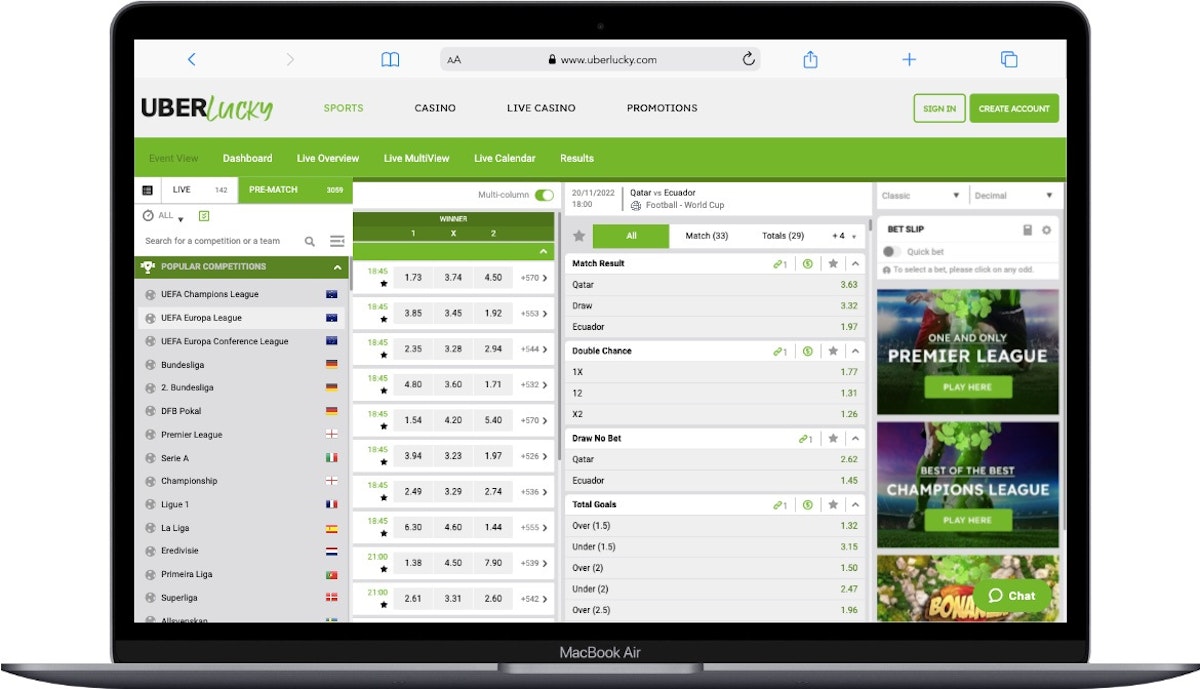Open the Chat support button
This screenshot has width=1200, height=689.
(x=1012, y=596)
